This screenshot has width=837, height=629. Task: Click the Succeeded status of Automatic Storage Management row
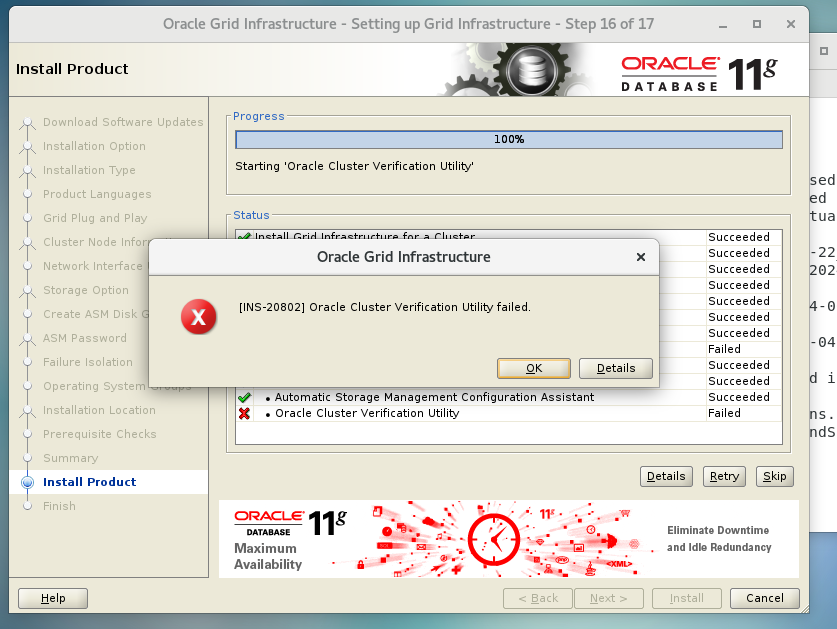(739, 397)
